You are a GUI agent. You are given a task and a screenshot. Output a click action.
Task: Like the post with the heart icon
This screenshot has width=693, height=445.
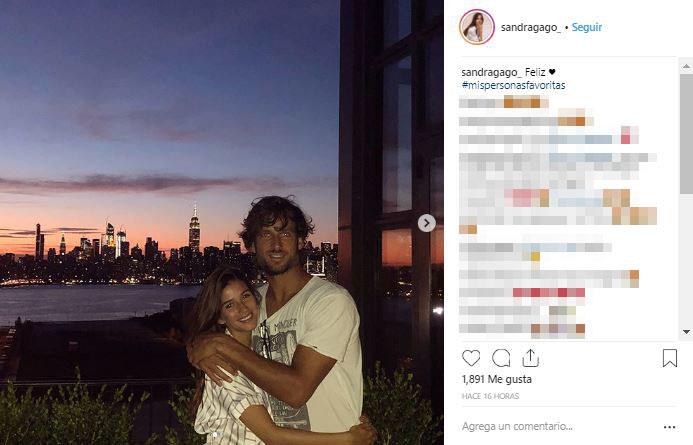pos(471,358)
